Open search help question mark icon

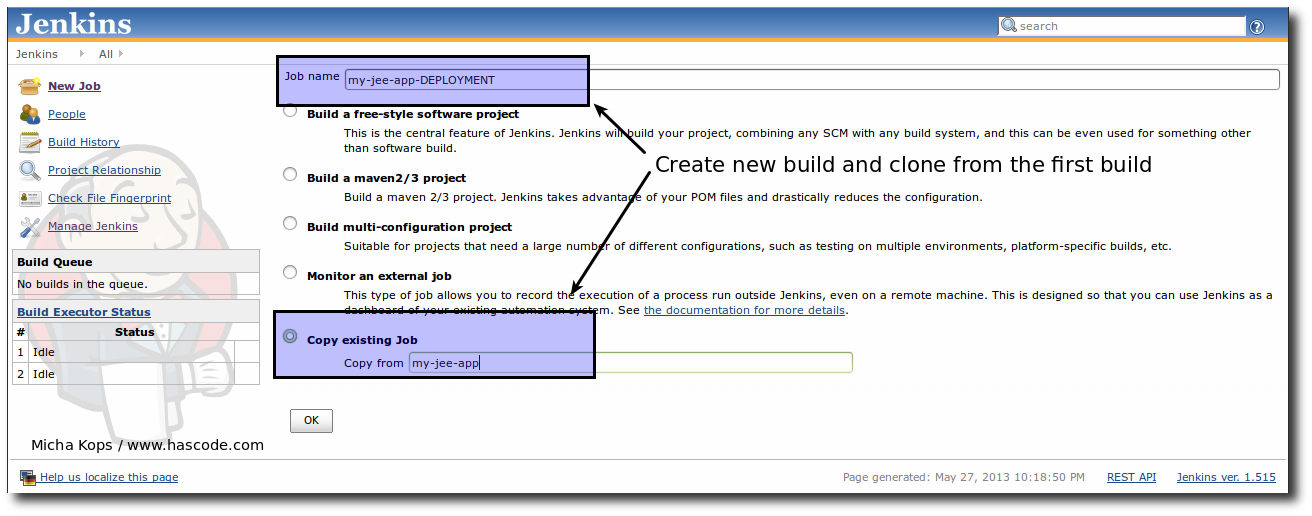pyautogui.click(x=1257, y=27)
